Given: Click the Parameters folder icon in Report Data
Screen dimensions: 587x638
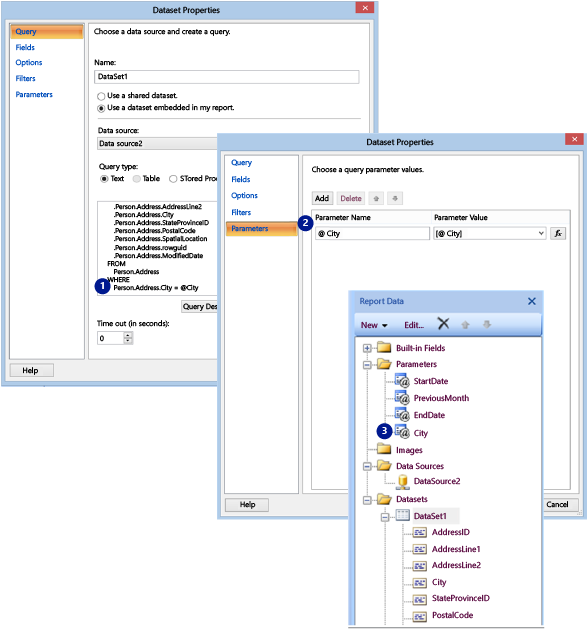Looking at the screenshot, I should coord(384,364).
